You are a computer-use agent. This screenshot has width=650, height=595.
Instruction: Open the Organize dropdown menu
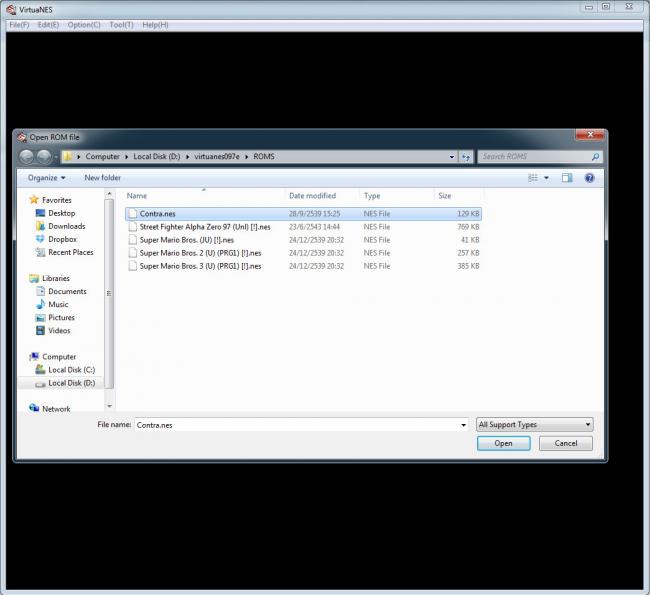pos(46,178)
